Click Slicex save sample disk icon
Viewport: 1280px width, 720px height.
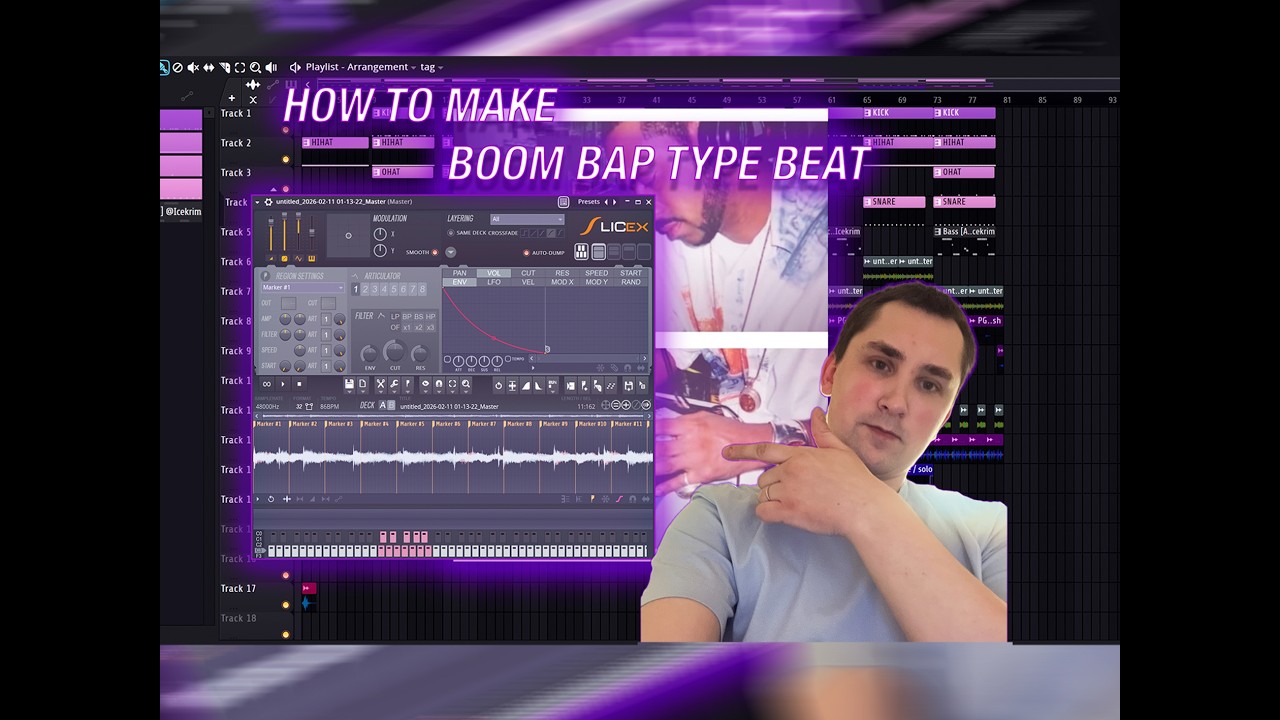click(349, 384)
